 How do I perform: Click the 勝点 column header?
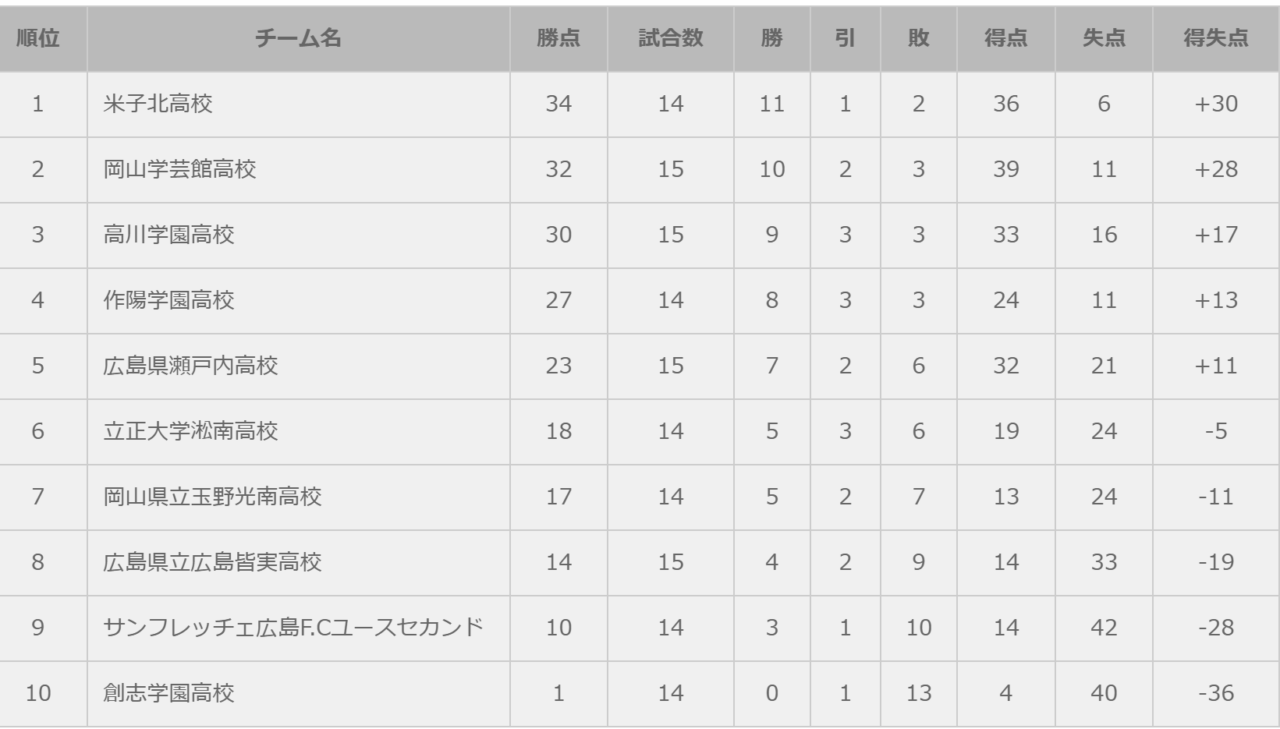[558, 38]
